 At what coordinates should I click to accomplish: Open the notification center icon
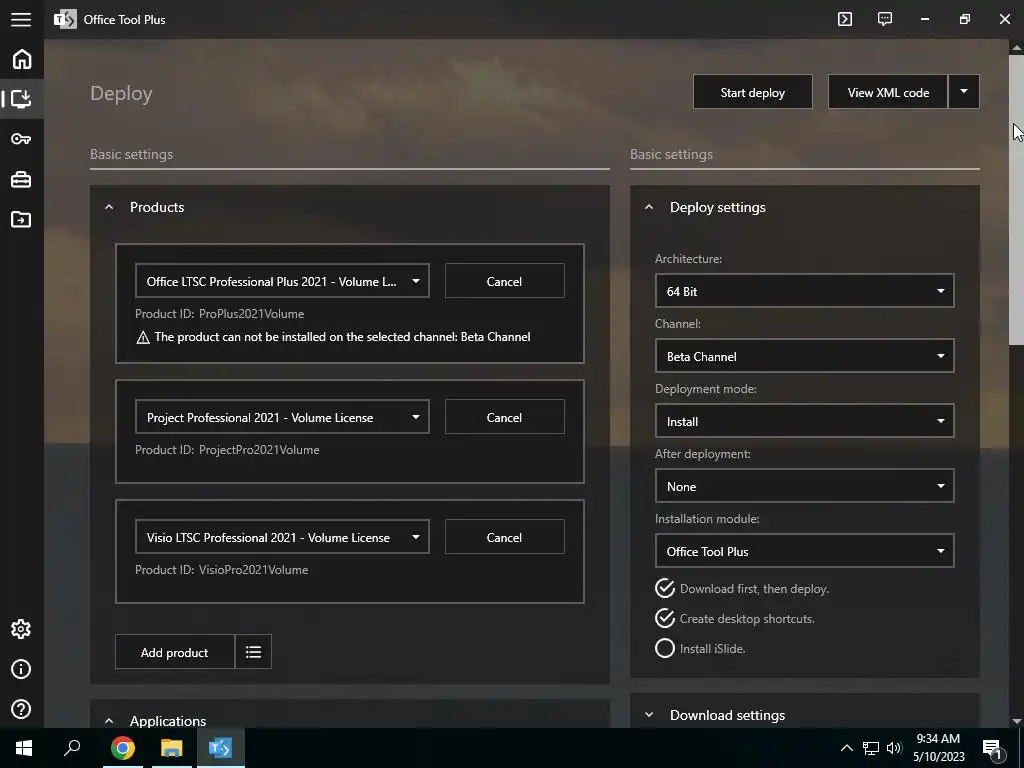pos(992,748)
